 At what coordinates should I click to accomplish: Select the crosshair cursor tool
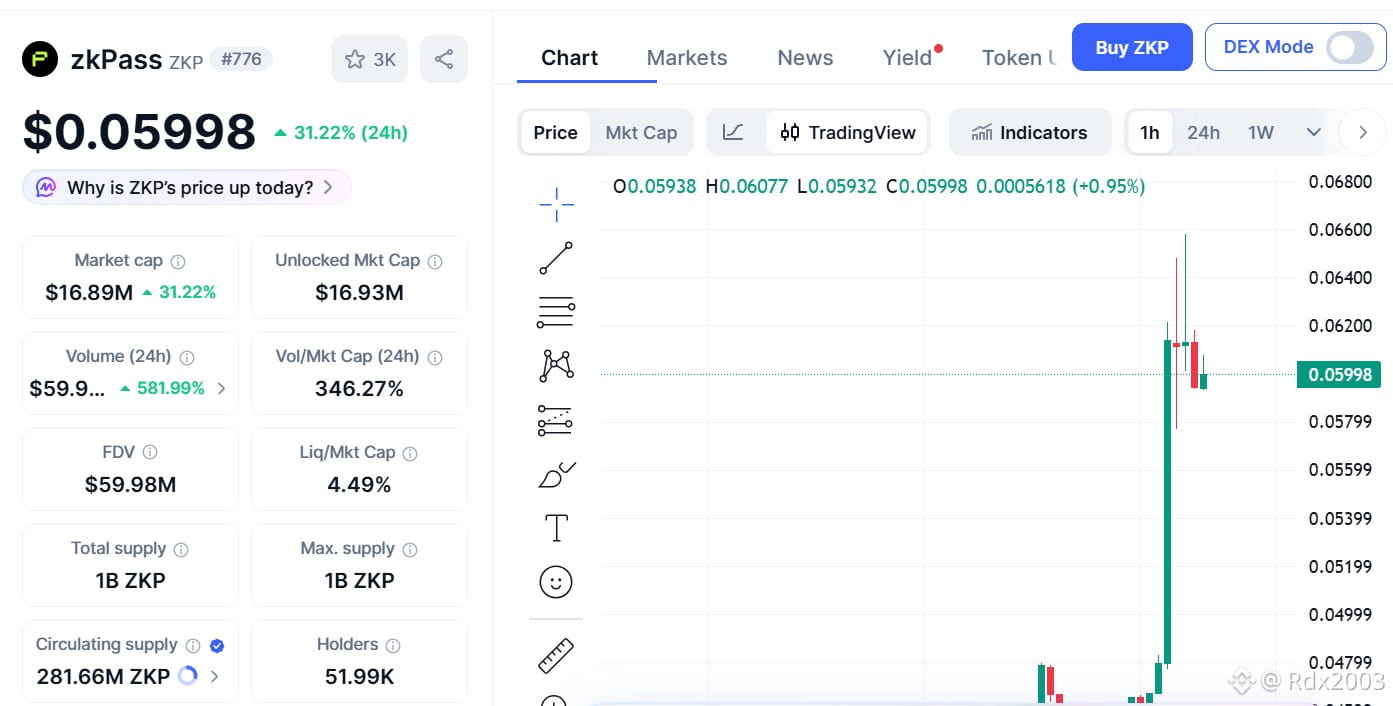click(556, 204)
